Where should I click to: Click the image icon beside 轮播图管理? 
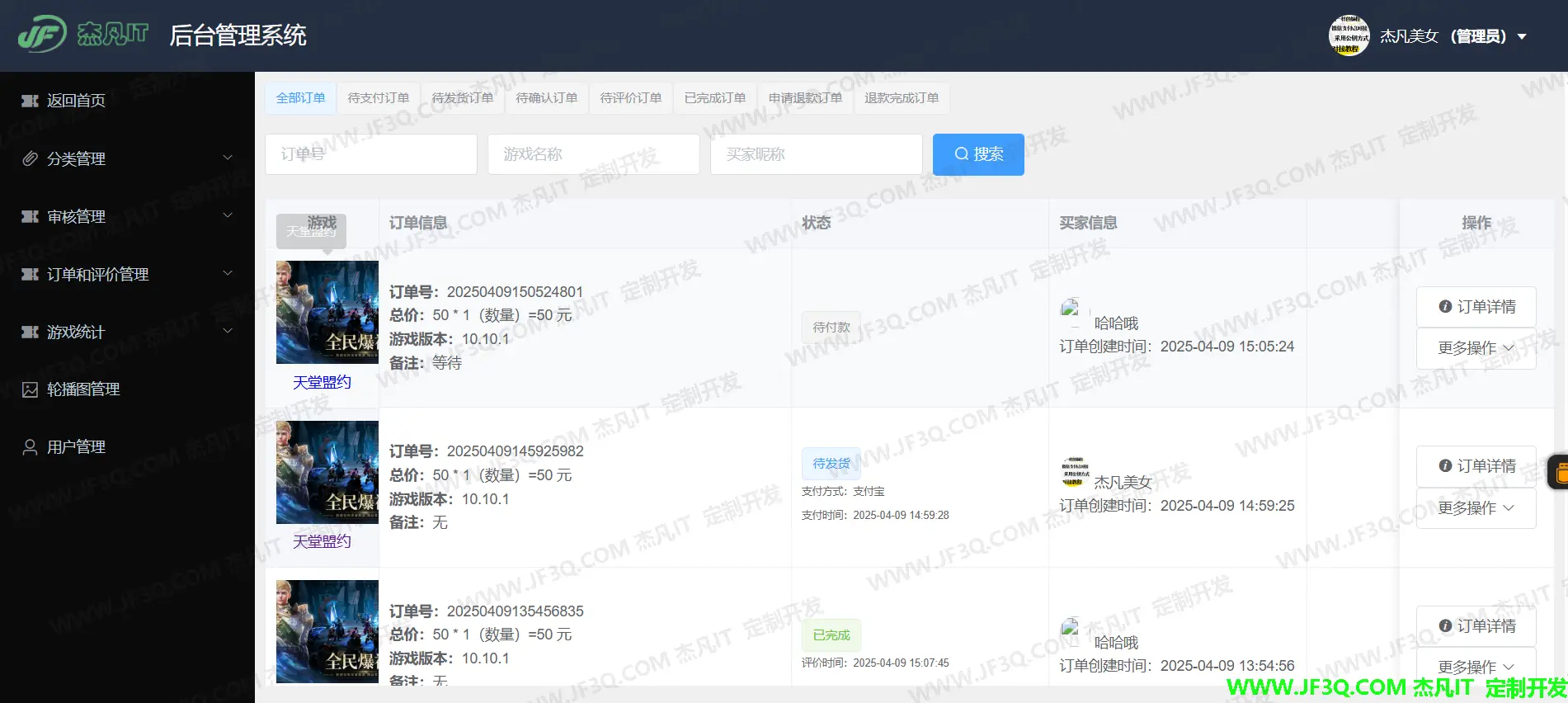point(30,389)
